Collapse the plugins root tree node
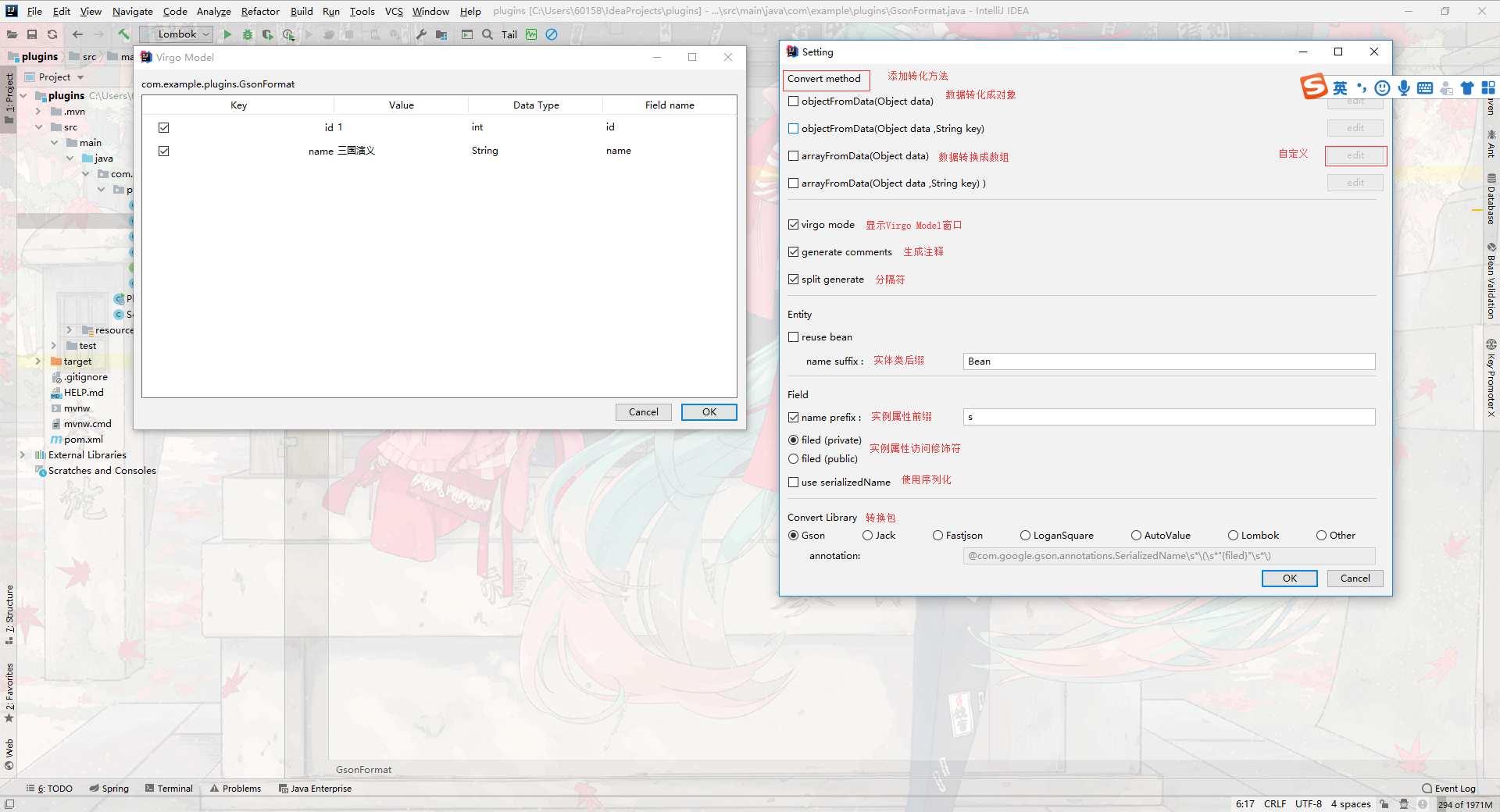Viewport: 1500px width, 812px height. [23, 96]
